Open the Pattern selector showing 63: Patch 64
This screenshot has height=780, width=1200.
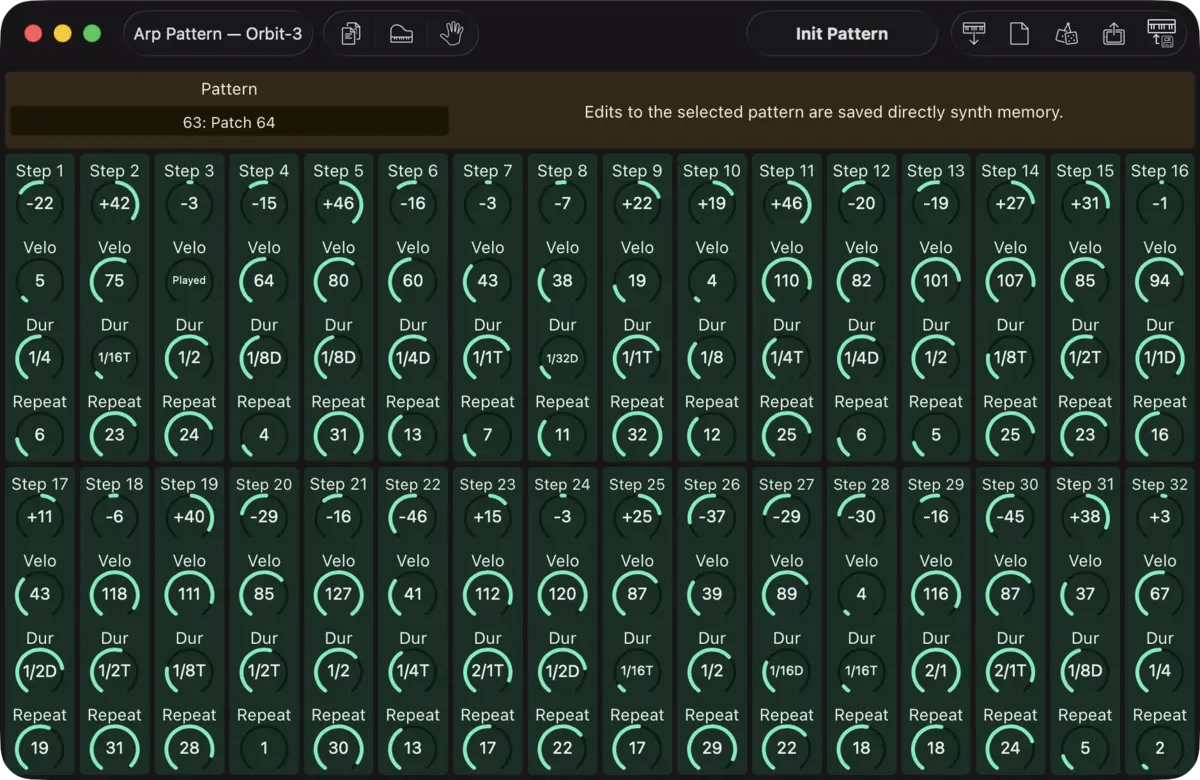pos(229,122)
